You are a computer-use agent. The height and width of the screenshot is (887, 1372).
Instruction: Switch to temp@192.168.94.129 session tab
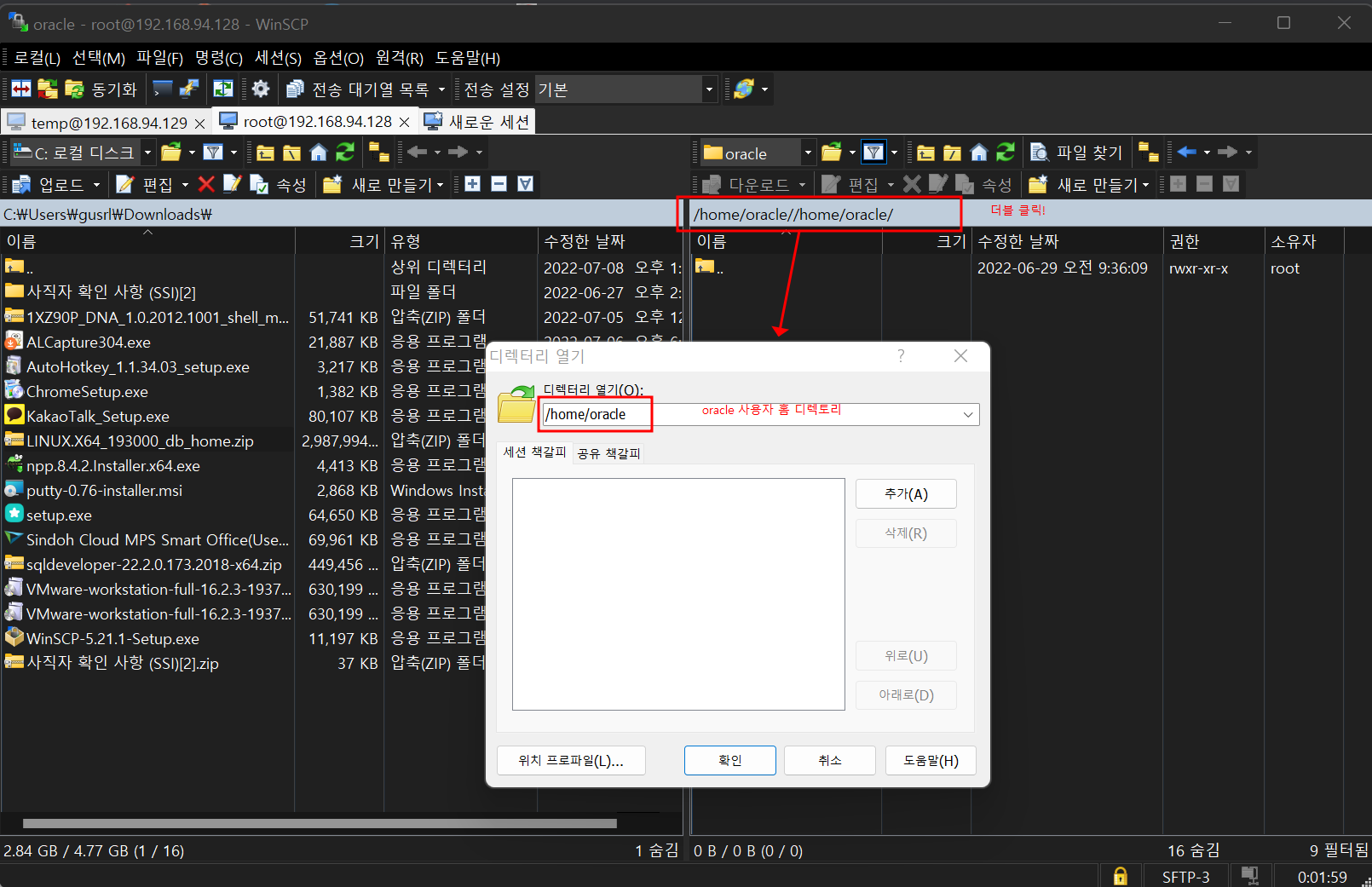click(x=108, y=123)
